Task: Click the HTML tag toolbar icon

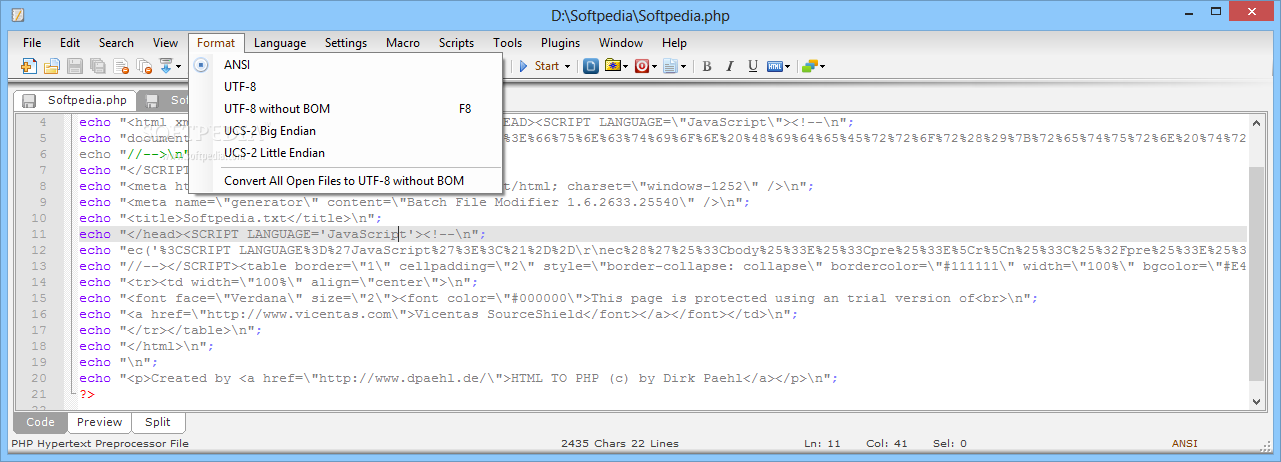Action: [x=775, y=67]
